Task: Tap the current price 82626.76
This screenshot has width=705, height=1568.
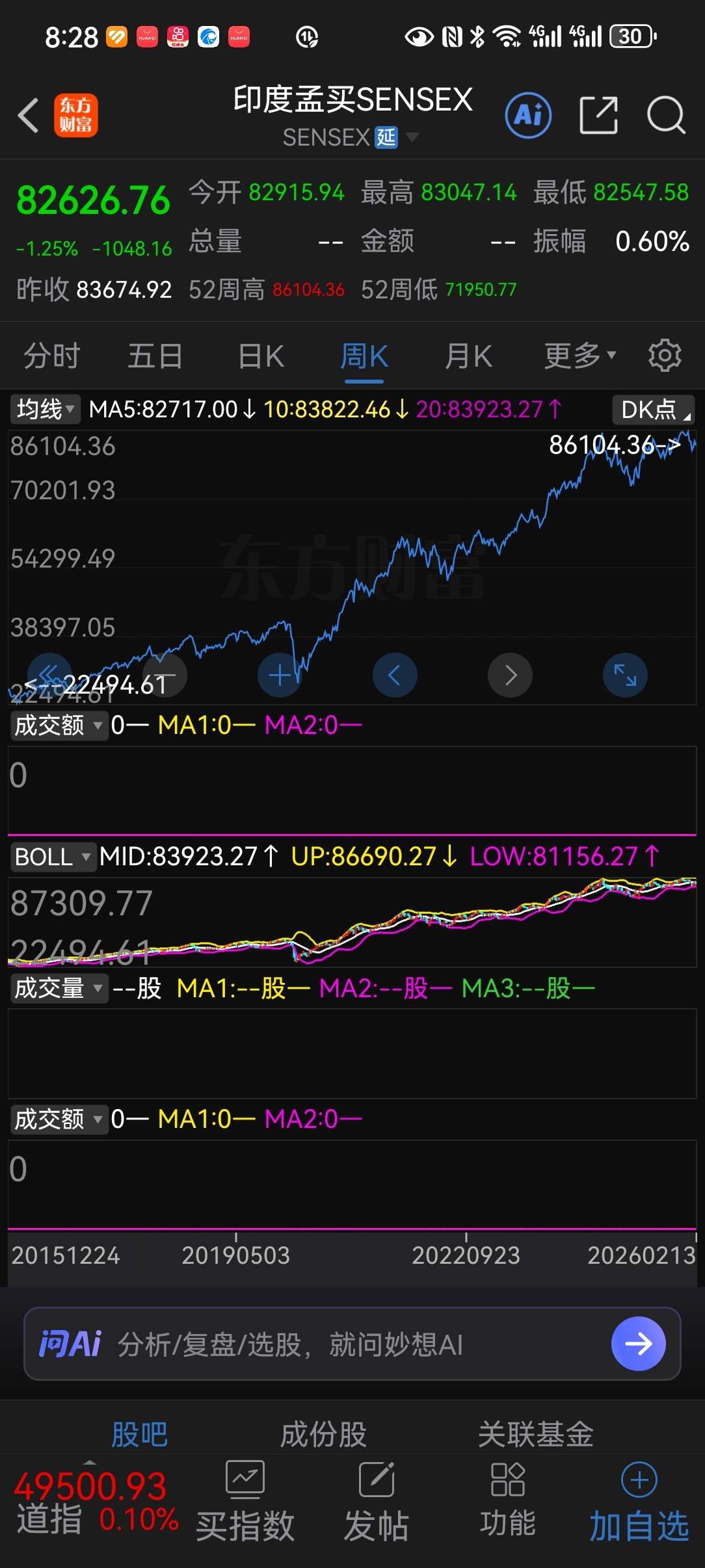Action: coord(93,200)
